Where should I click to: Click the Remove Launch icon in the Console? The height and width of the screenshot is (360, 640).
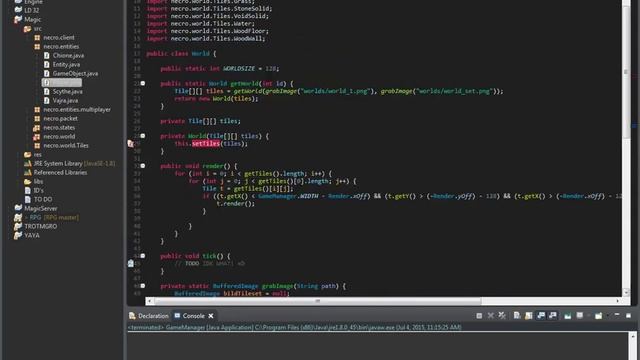pos(491,316)
